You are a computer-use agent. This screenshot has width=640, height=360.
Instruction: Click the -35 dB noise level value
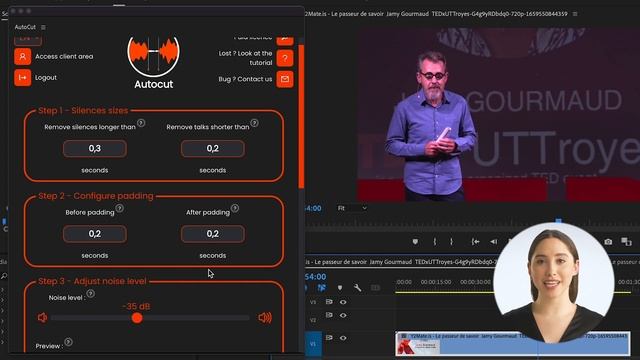[x=136, y=307]
